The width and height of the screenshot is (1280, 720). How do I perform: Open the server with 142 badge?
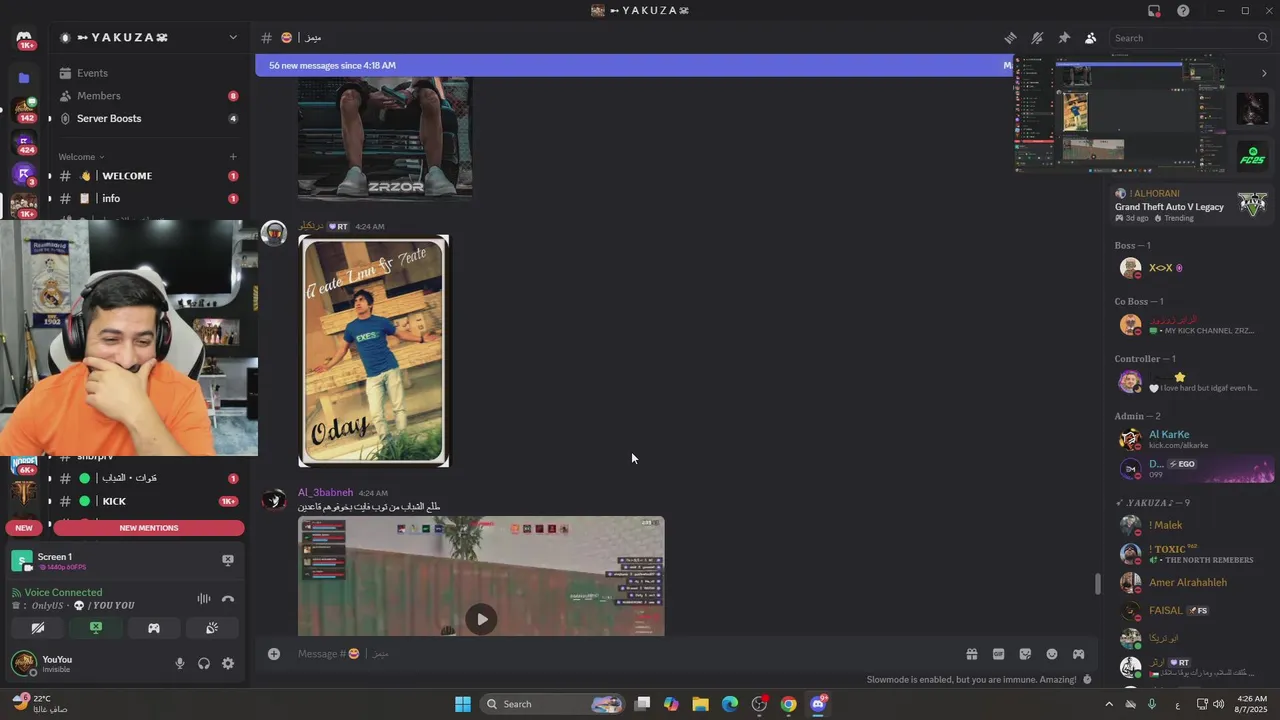(24, 110)
